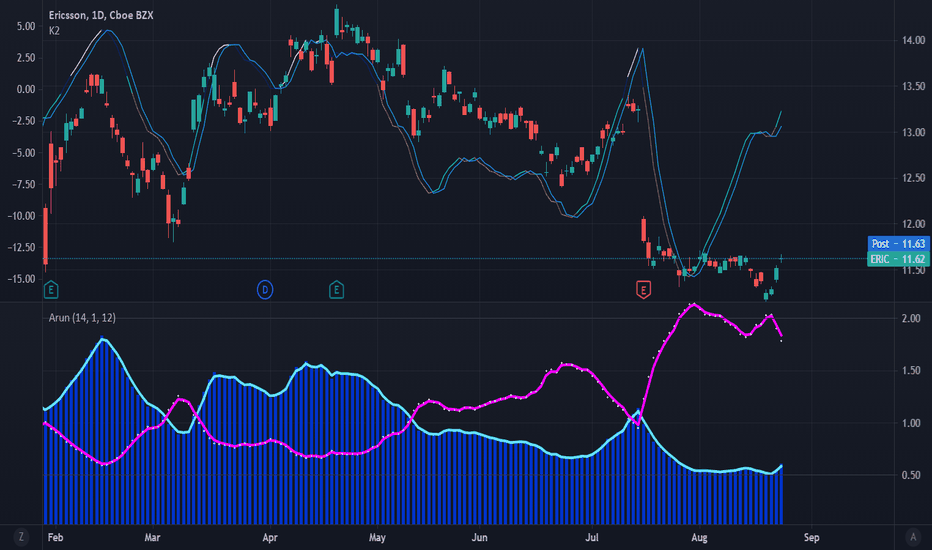Click the 14.00 price scale value
Screen dimensions: 932x550
914,40
